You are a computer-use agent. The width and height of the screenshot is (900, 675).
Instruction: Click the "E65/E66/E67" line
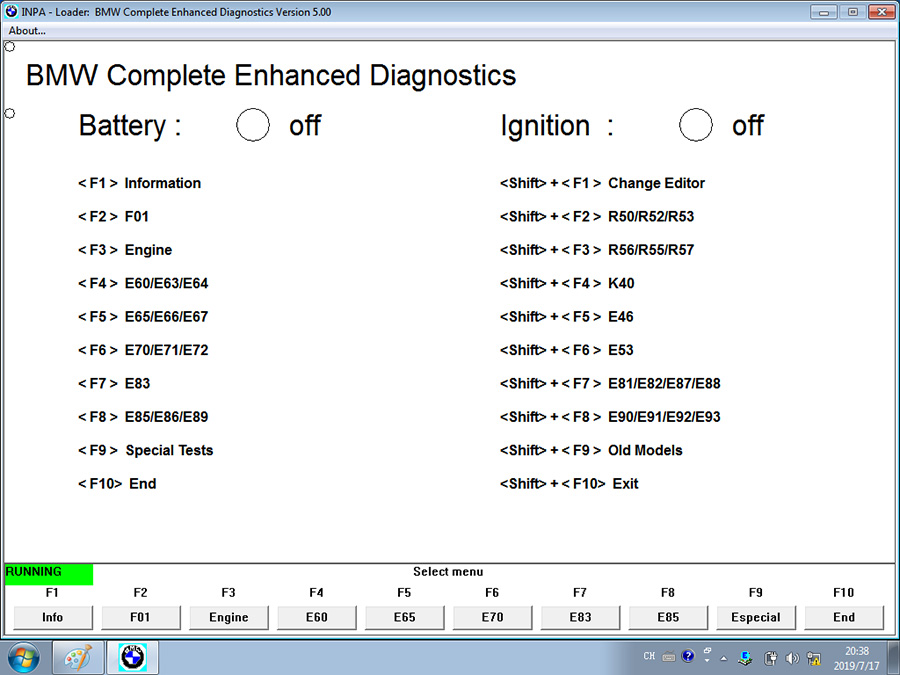pos(143,317)
